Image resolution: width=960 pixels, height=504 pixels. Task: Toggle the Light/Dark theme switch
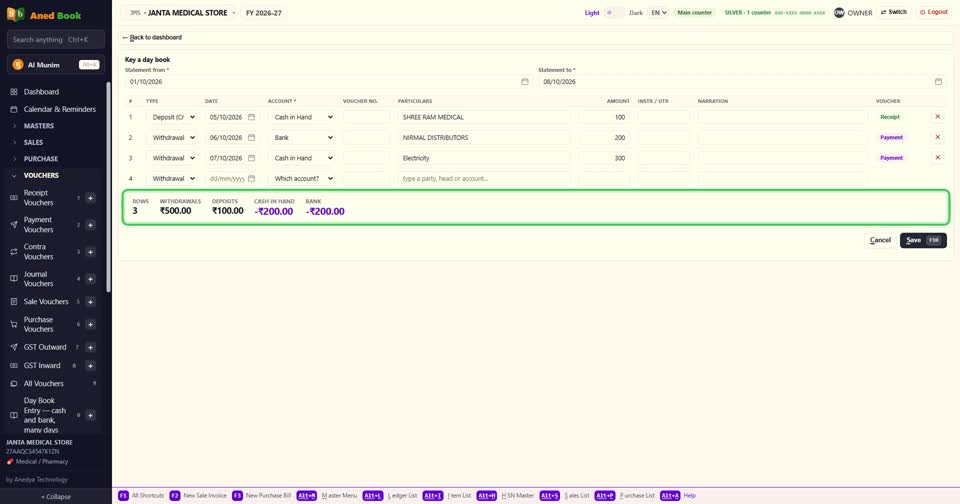(614, 12)
